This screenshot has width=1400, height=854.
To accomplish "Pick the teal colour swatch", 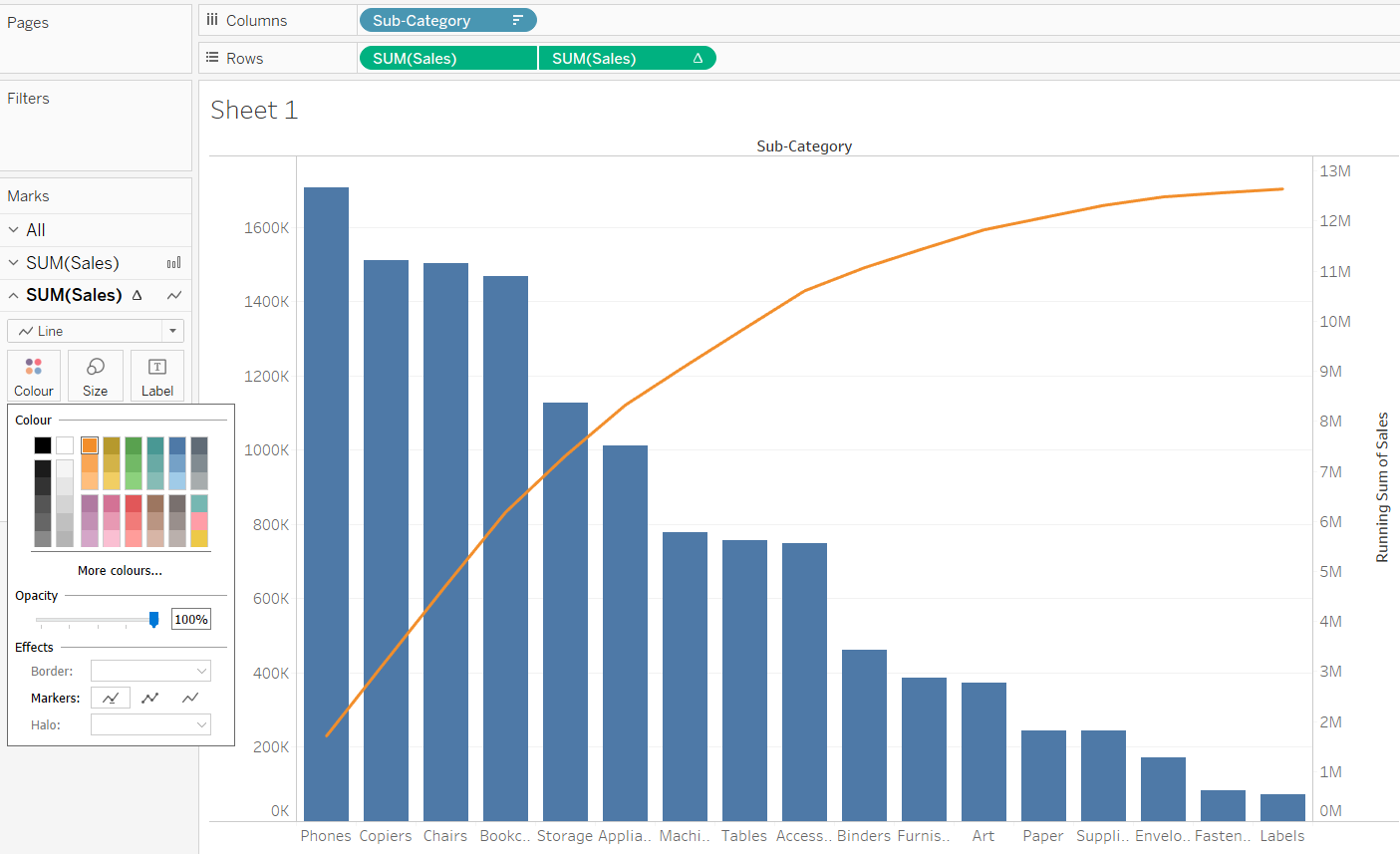I will (155, 445).
